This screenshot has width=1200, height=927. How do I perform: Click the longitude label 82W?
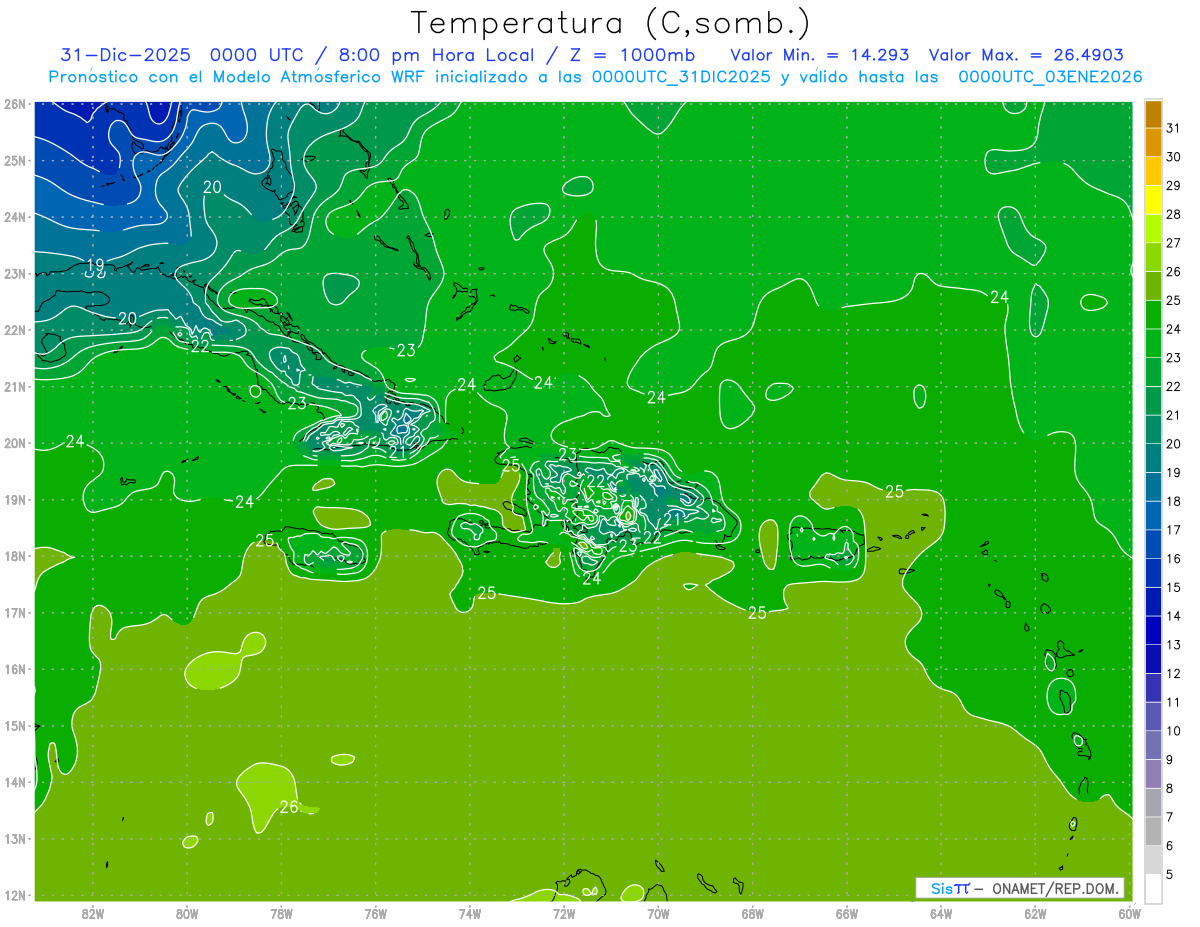93,913
